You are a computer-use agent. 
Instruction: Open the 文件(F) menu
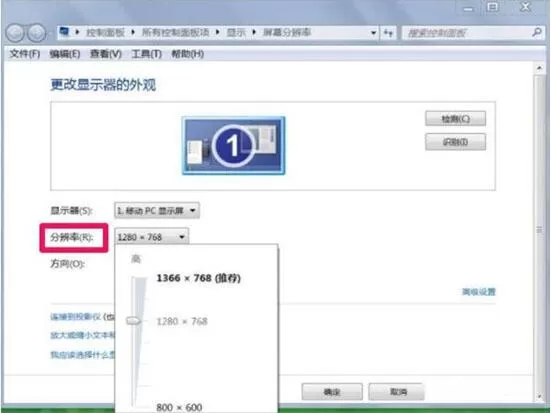(x=25, y=54)
